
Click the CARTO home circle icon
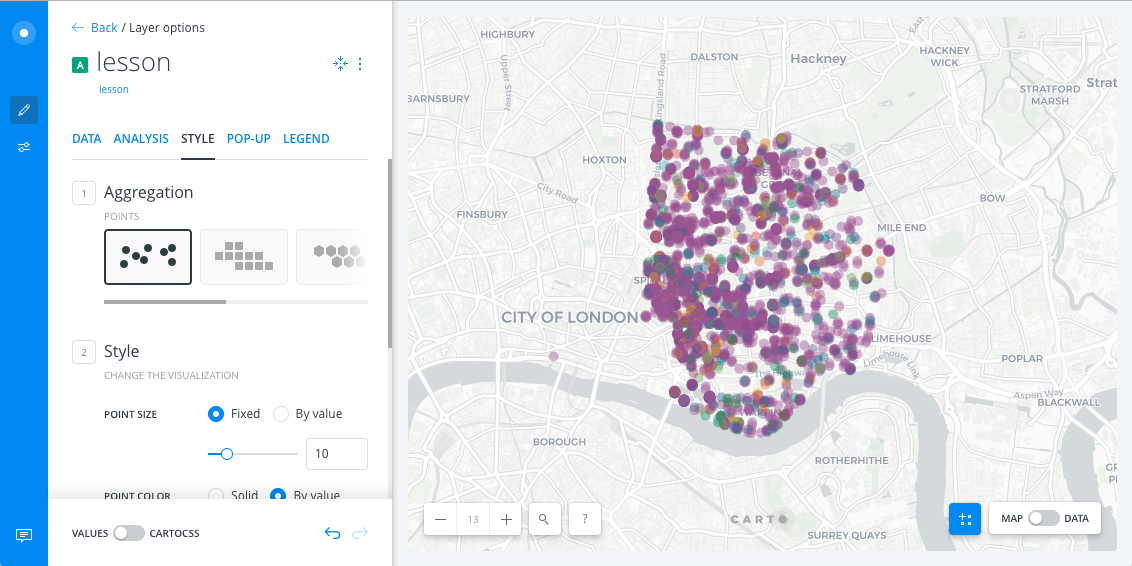[24, 33]
